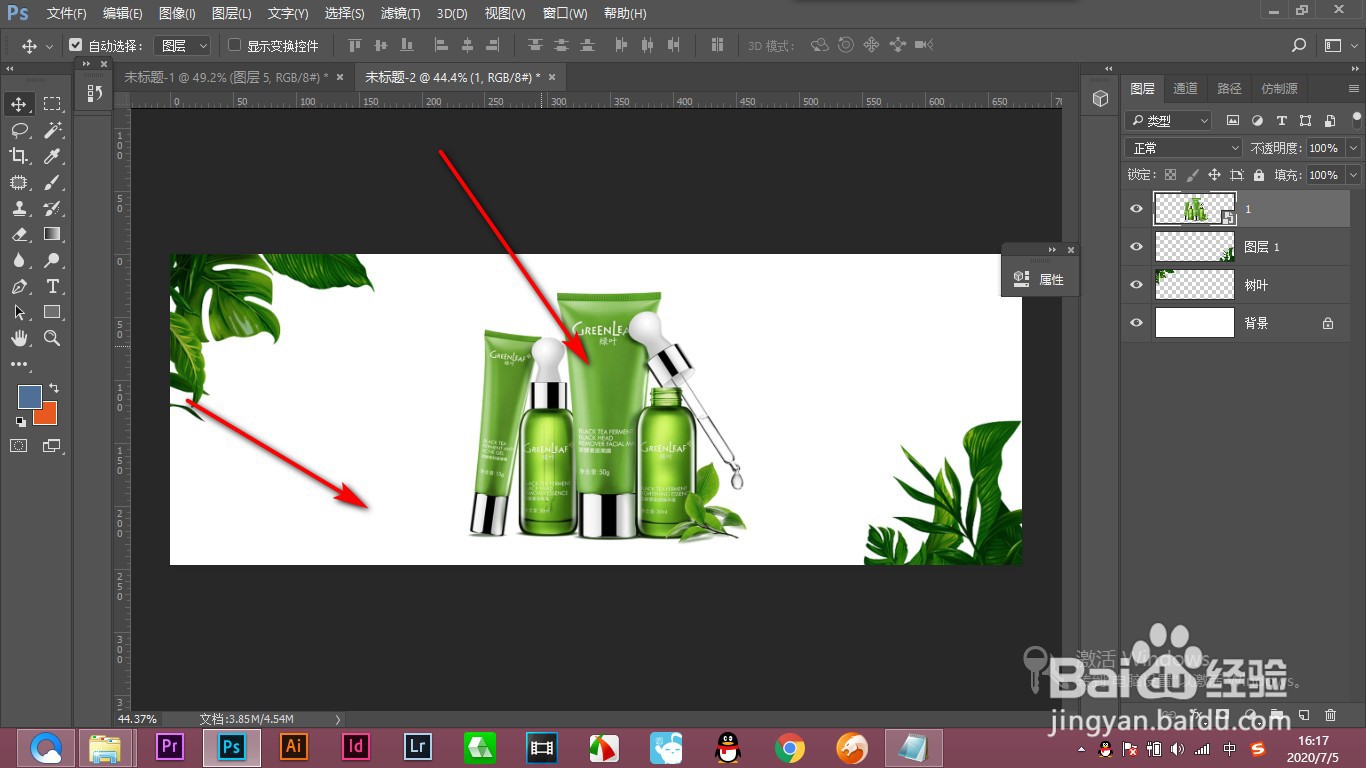Hide layer "图层 1" with its eye icon
This screenshot has width=1366, height=768.
click(1136, 247)
